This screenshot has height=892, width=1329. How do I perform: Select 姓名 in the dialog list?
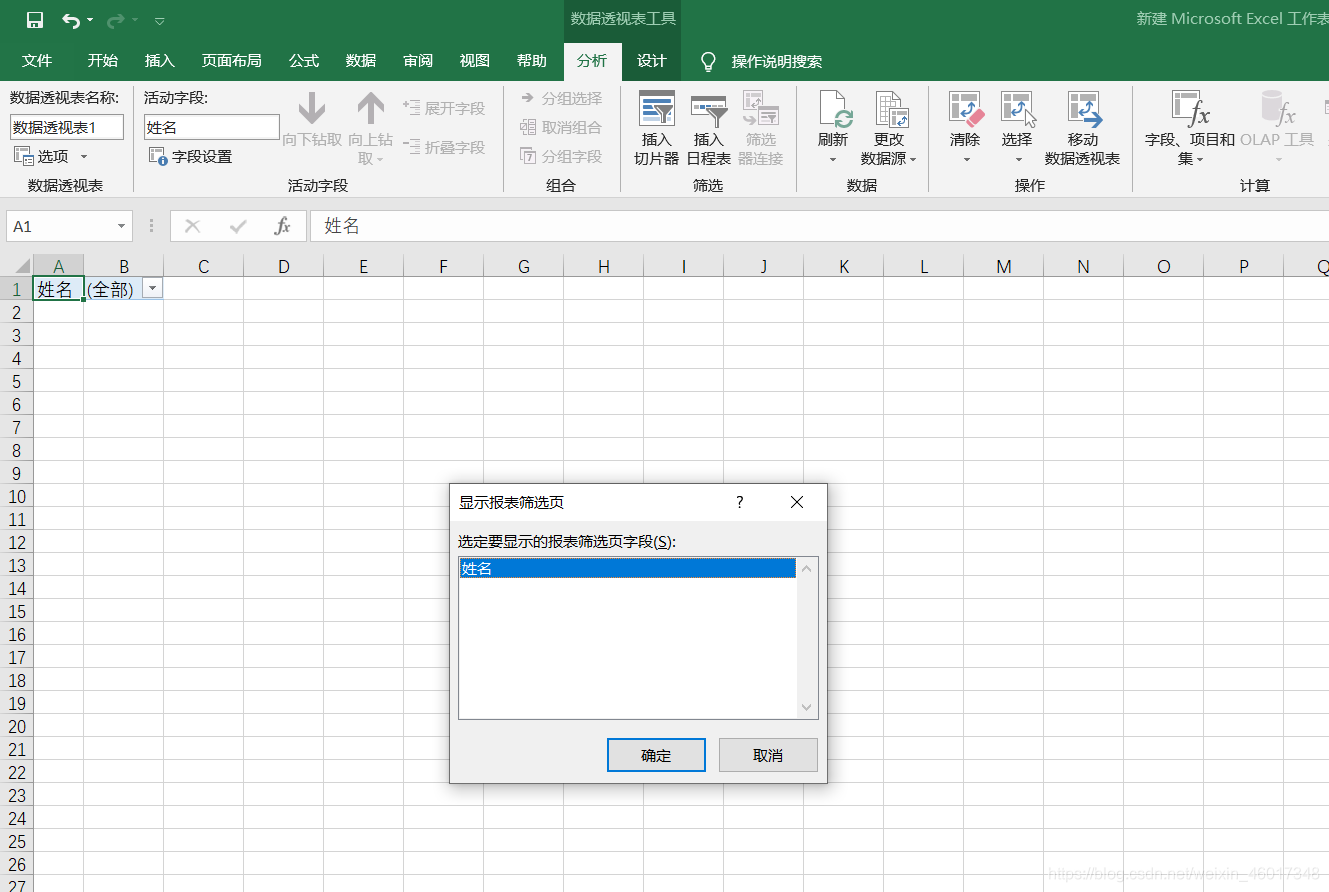(x=627, y=568)
